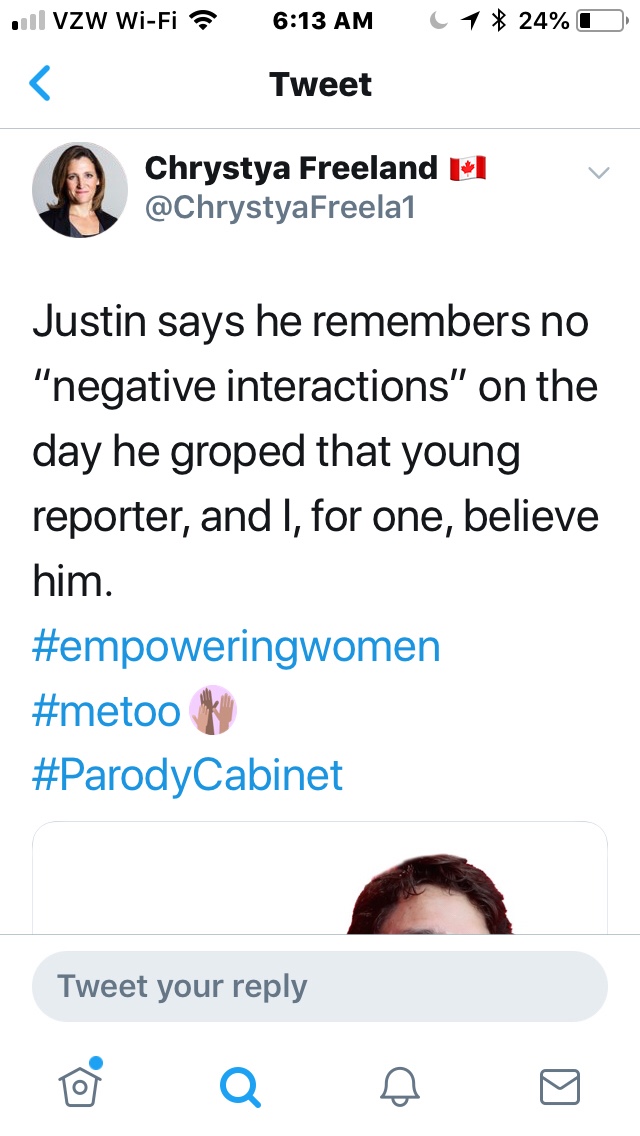This screenshot has height=1136, width=640.
Task: Open the Notifications bell tab
Action: pyautogui.click(x=400, y=1085)
